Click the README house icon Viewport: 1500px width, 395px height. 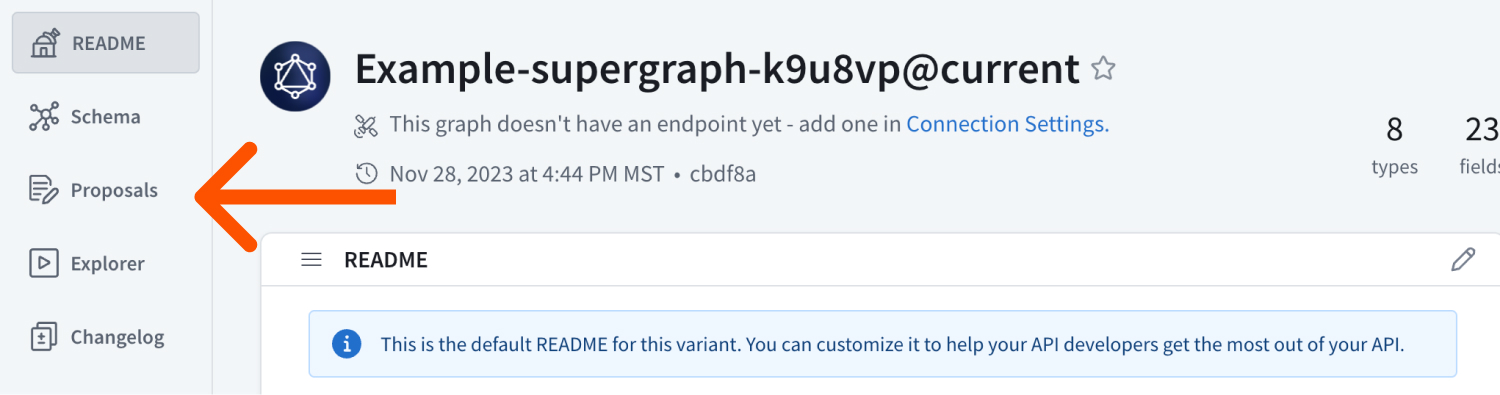pyautogui.click(x=44, y=43)
